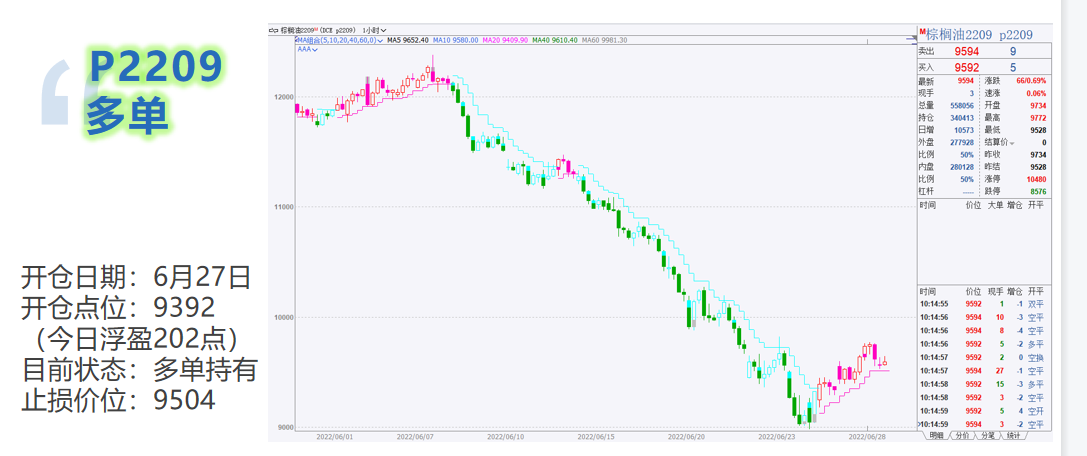Click the 开盘 value 9734

[1038, 105]
